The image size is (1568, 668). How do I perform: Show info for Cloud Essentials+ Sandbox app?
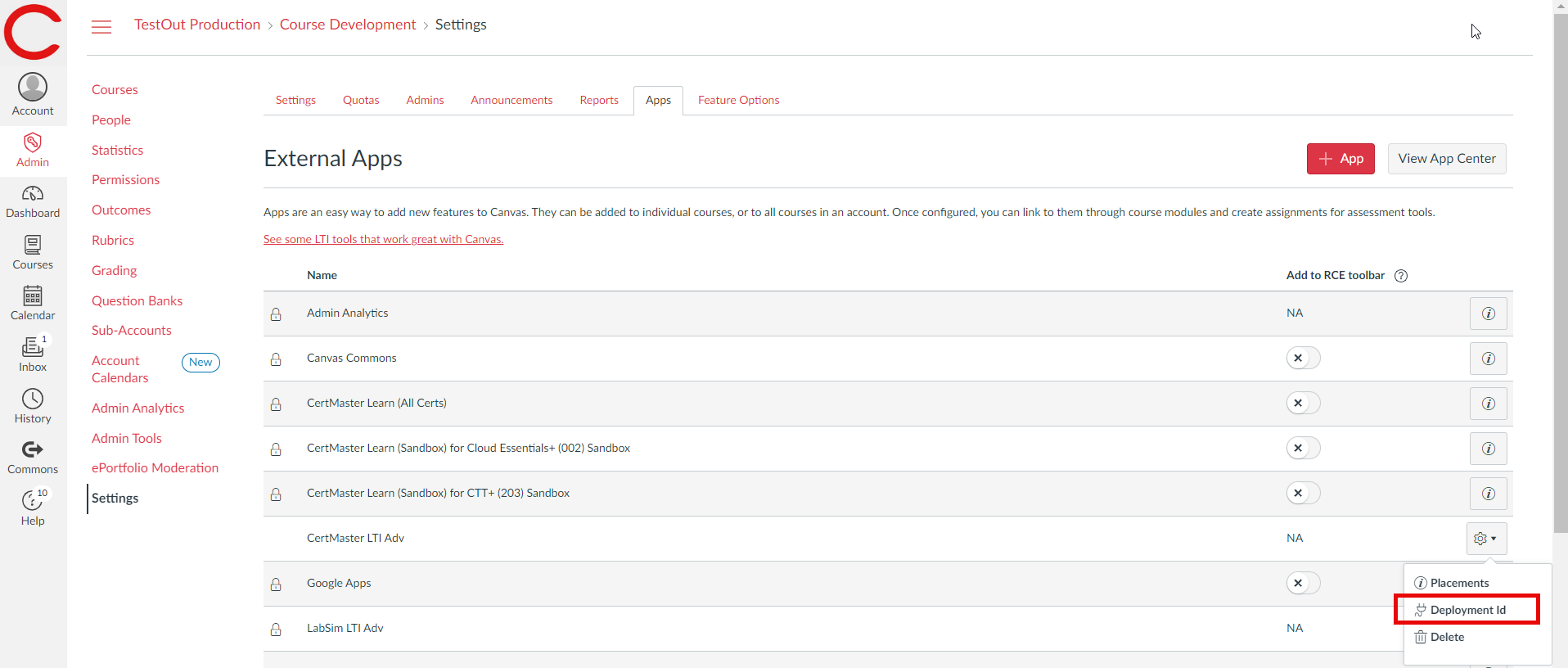(1488, 449)
